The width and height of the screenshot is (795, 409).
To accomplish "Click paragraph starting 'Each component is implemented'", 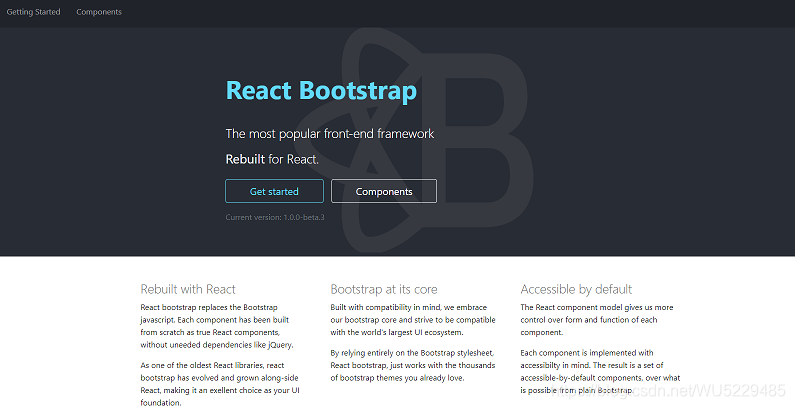I will point(600,371).
